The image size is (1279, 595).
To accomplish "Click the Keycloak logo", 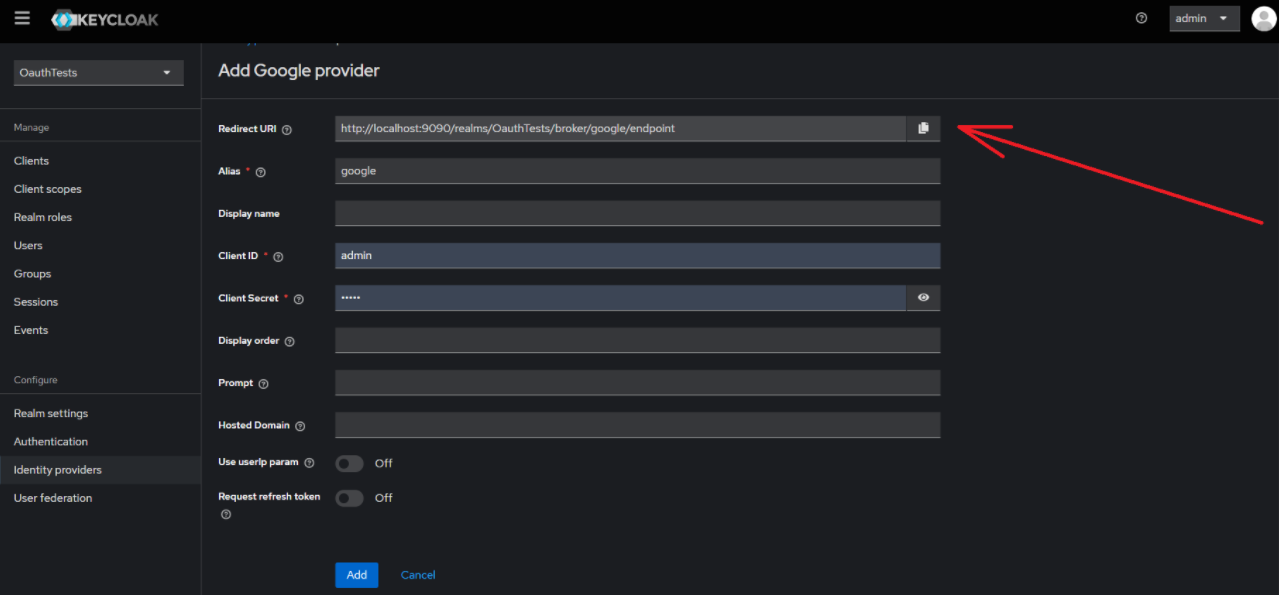I will click(x=105, y=19).
